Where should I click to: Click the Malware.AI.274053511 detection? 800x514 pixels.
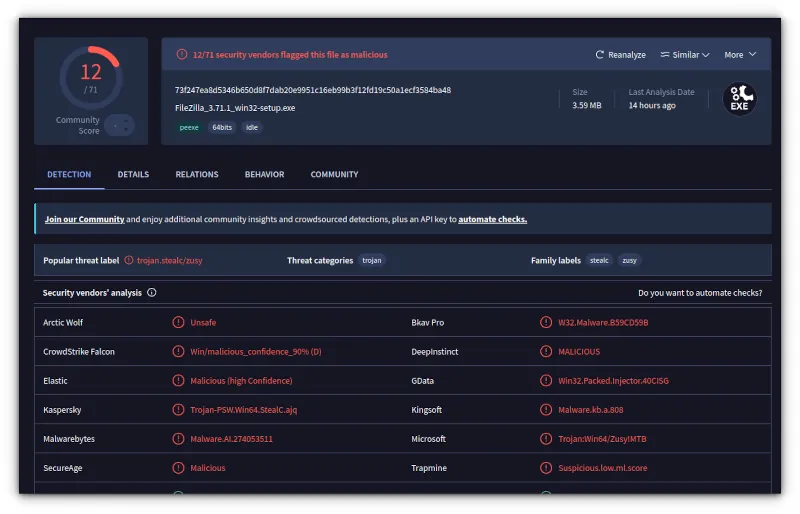click(231, 439)
